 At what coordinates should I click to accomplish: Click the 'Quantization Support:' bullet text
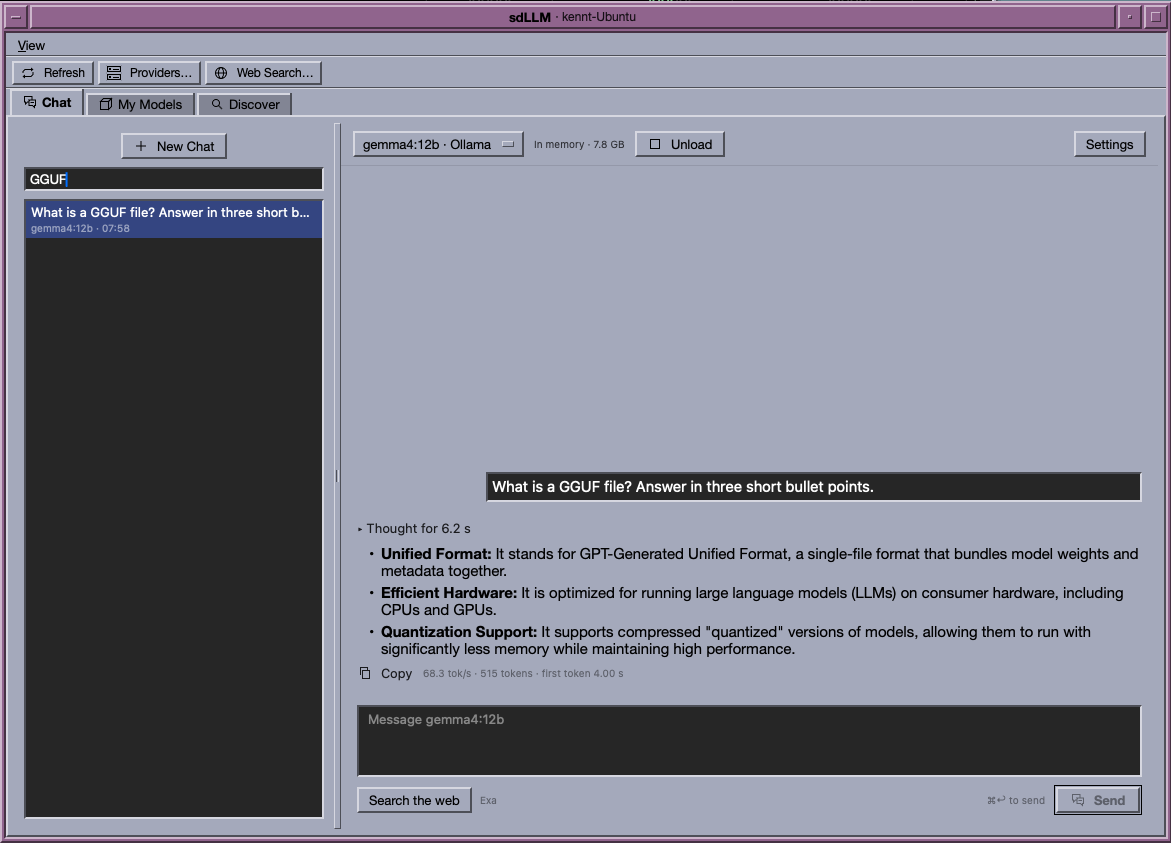[459, 632]
